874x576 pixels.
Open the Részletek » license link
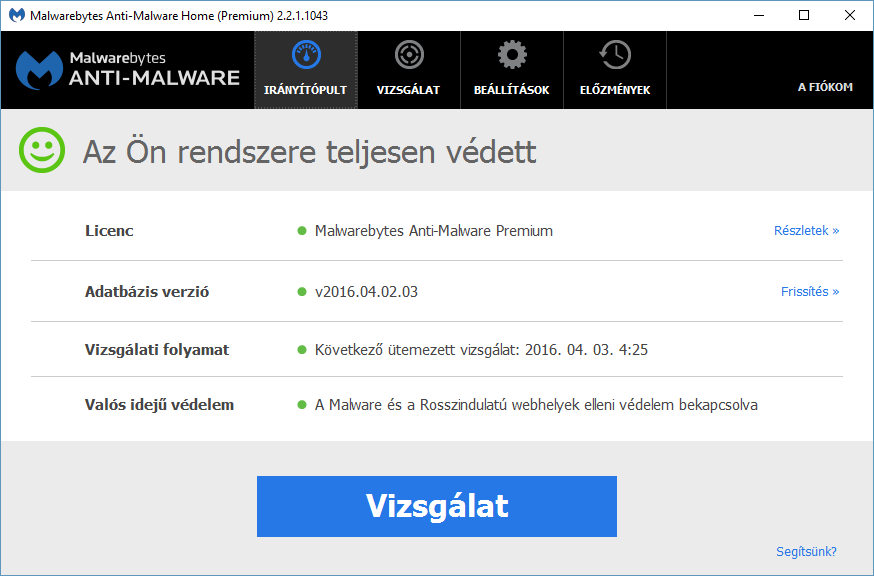[807, 231]
